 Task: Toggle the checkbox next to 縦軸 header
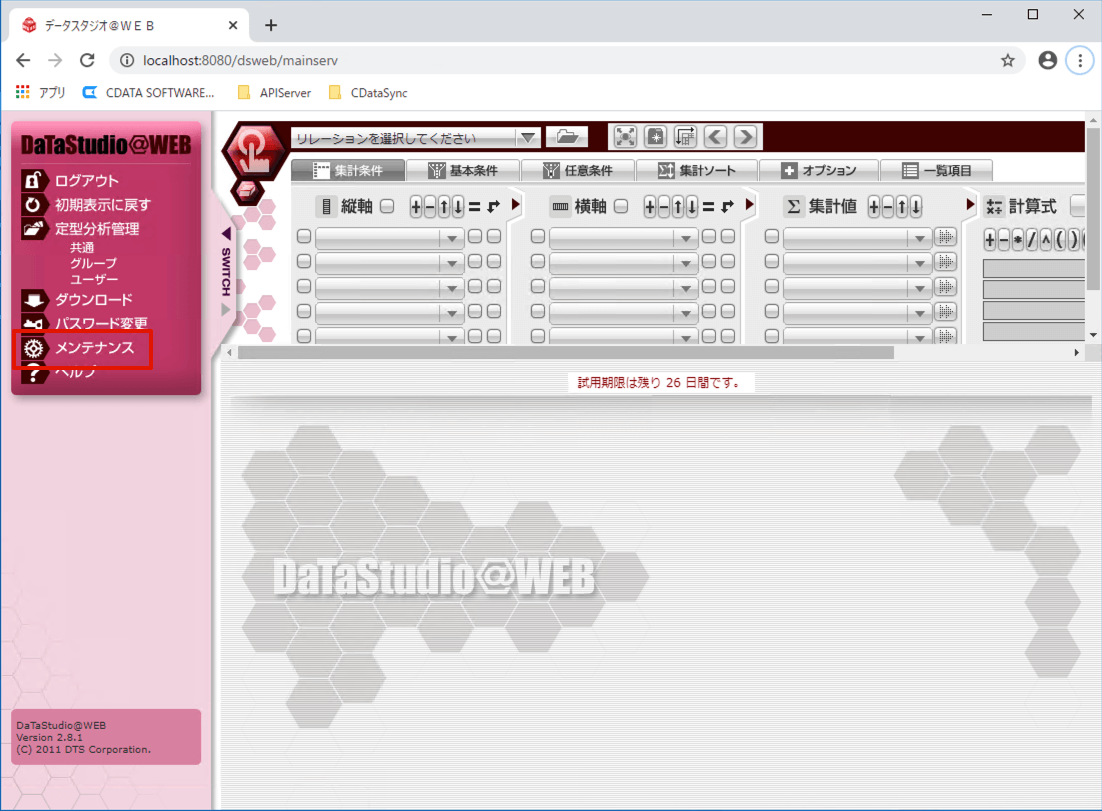pos(387,206)
